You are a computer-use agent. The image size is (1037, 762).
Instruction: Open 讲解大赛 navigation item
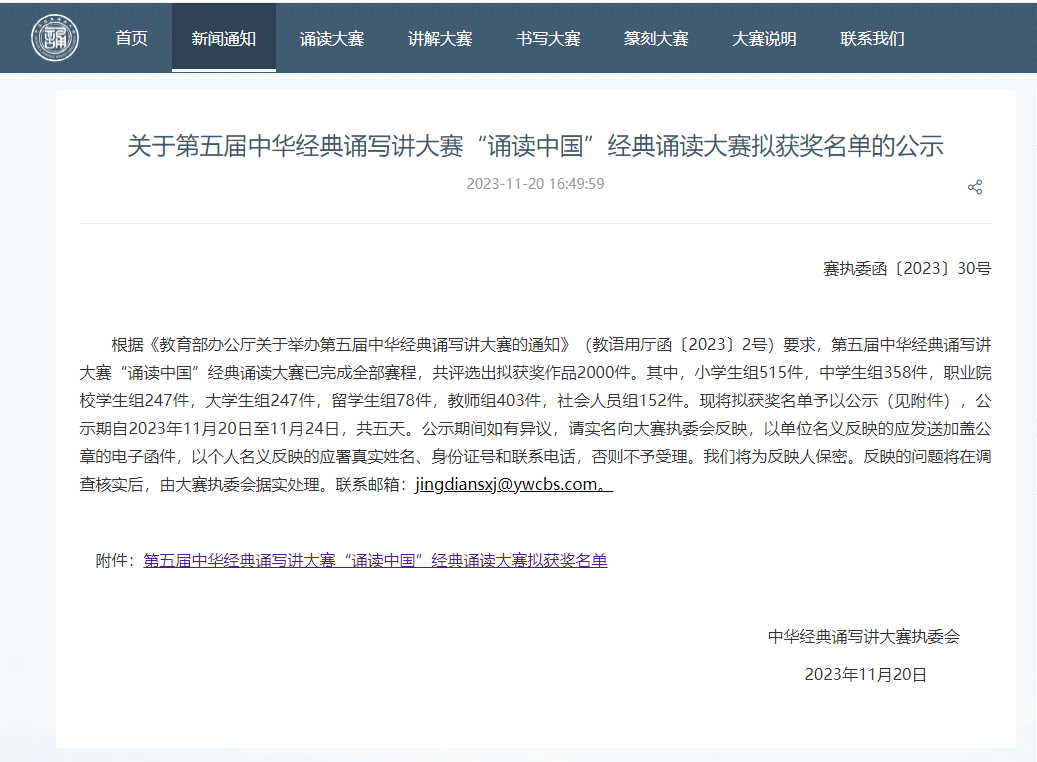tap(440, 38)
